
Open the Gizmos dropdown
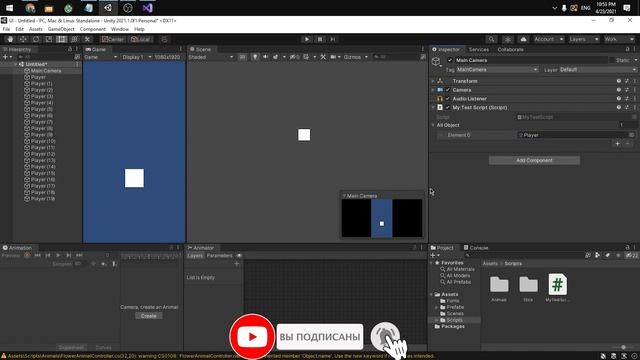point(356,57)
